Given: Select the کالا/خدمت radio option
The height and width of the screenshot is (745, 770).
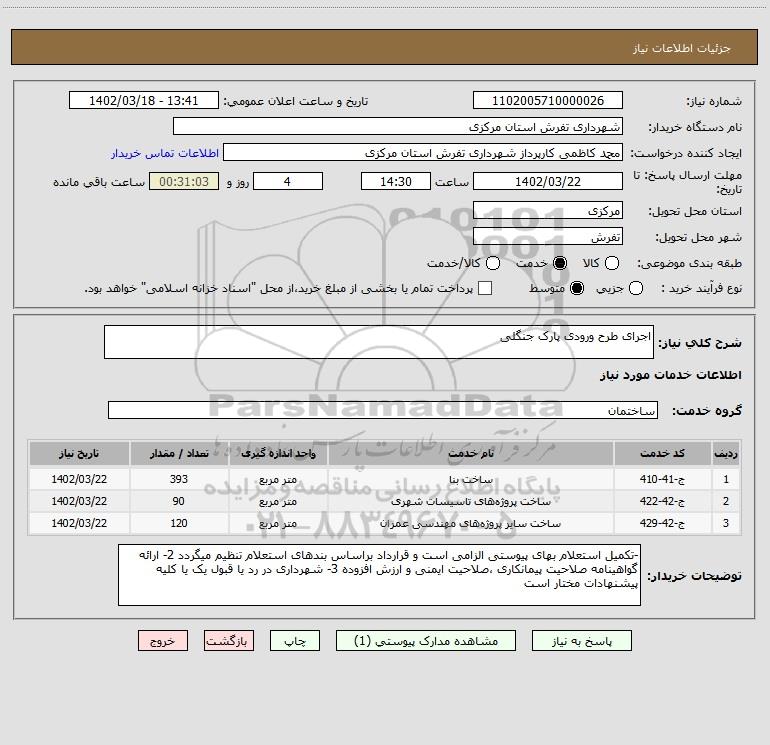Looking at the screenshot, I should coord(493,263).
